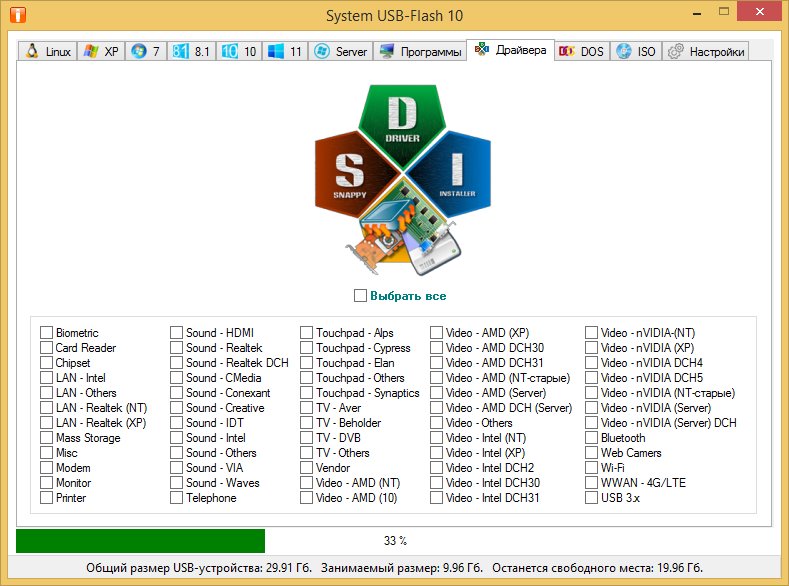
Task: Click the Windows XP flag tab icon
Action: click(x=91, y=52)
